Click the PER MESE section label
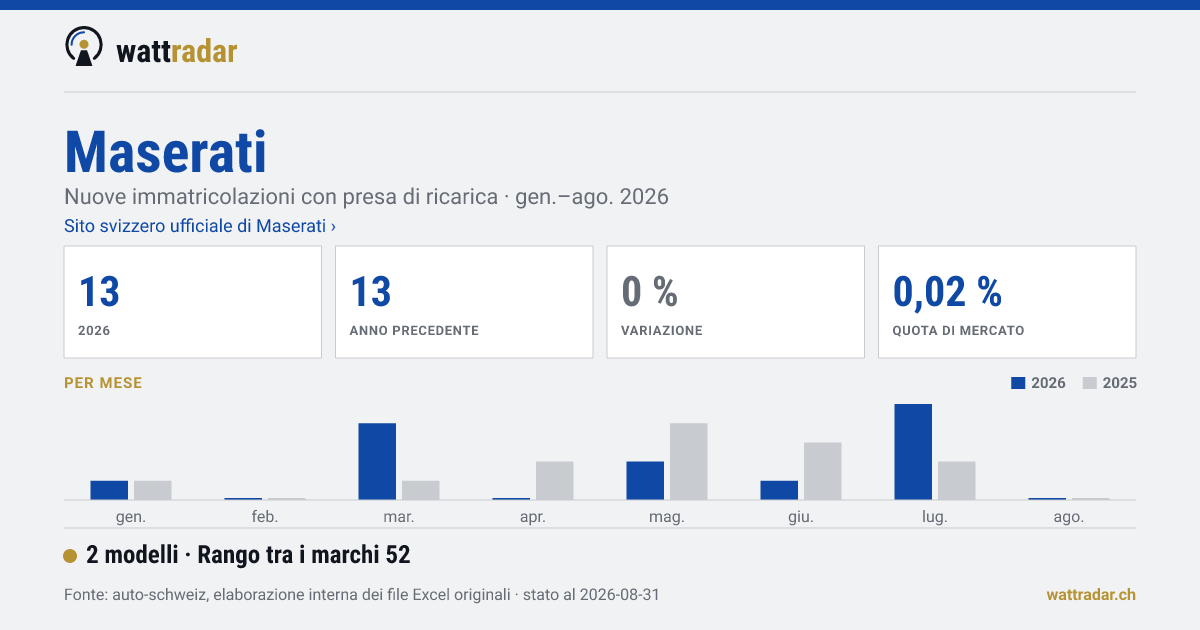This screenshot has width=1200, height=630. 103,383
